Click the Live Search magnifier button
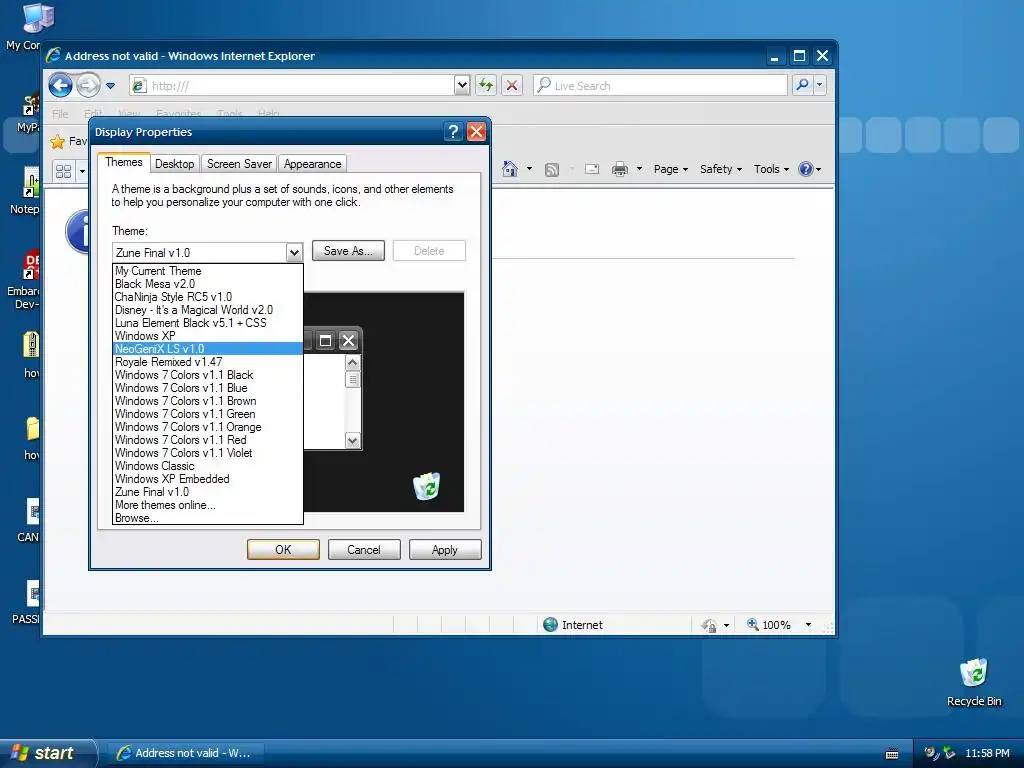 coord(802,85)
